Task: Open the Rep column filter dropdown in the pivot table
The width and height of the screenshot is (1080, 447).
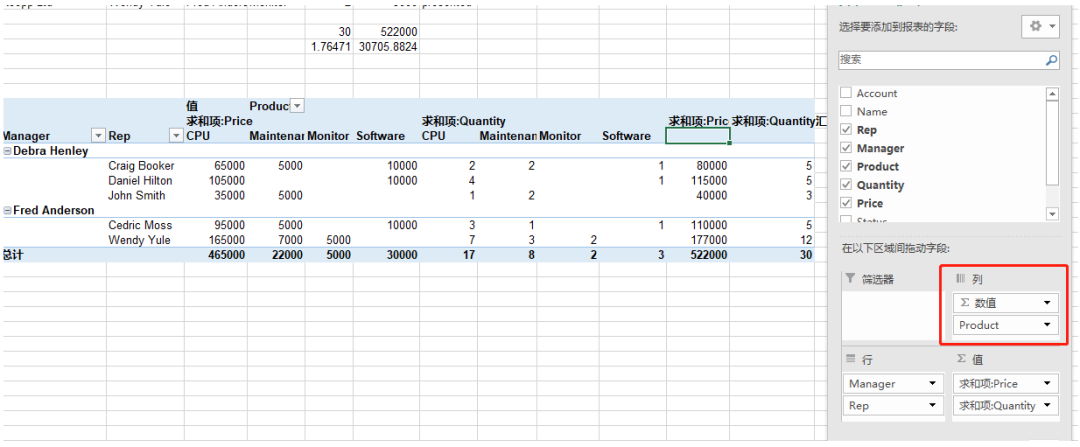Action: tap(176, 136)
